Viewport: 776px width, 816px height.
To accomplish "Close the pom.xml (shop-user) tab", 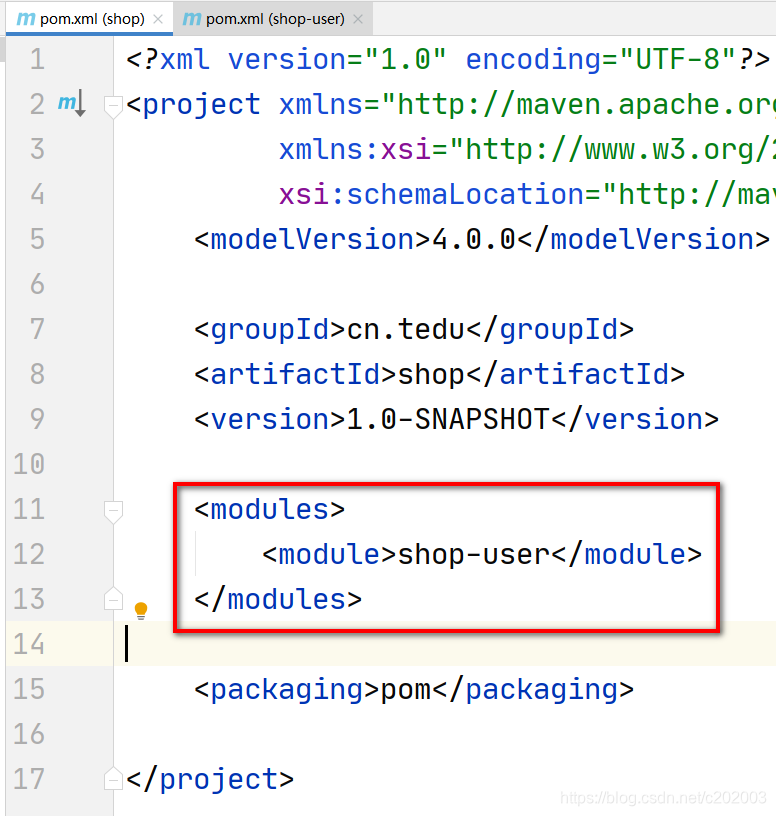I will tap(358, 20).
